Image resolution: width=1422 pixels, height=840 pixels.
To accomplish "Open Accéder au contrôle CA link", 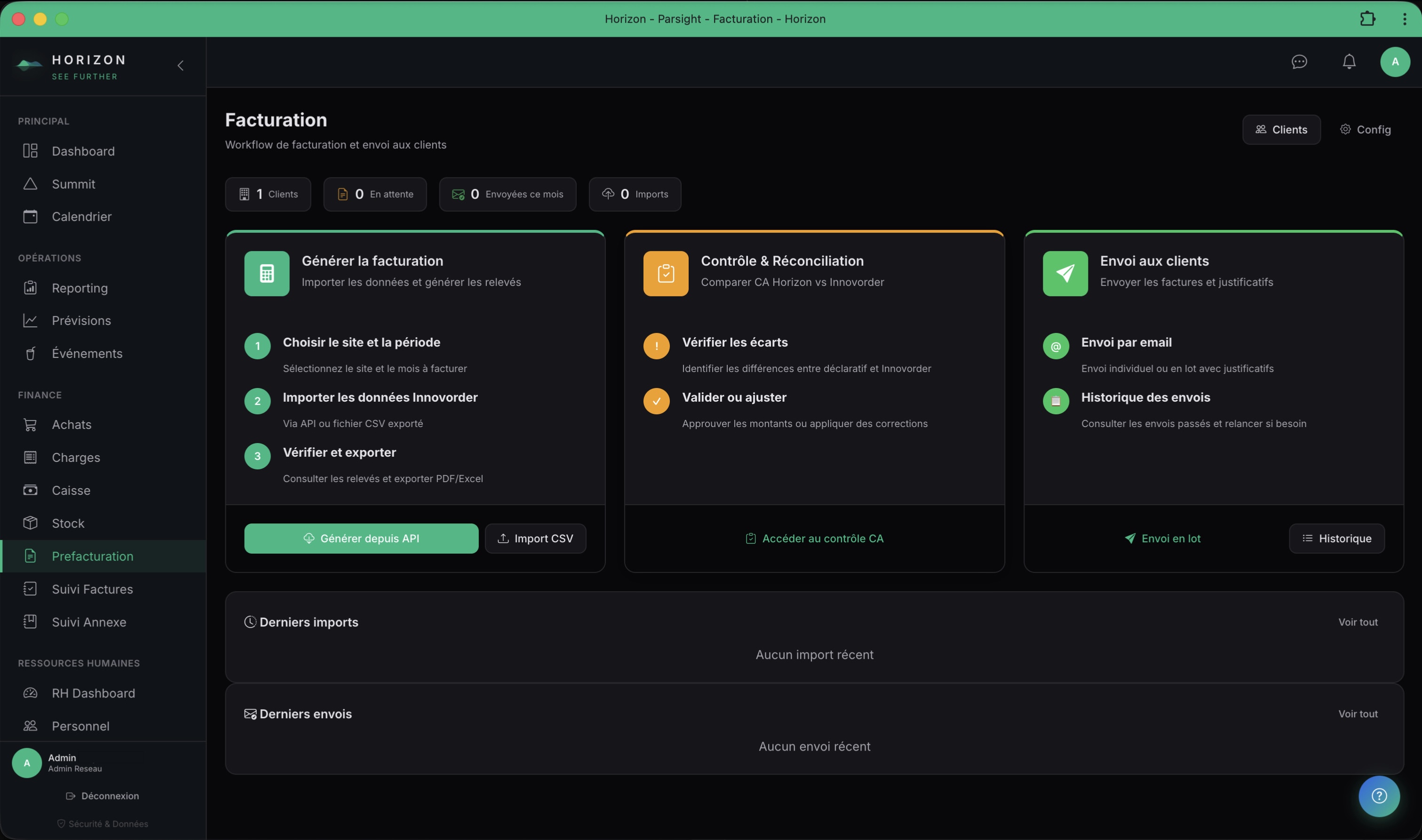I will click(814, 539).
